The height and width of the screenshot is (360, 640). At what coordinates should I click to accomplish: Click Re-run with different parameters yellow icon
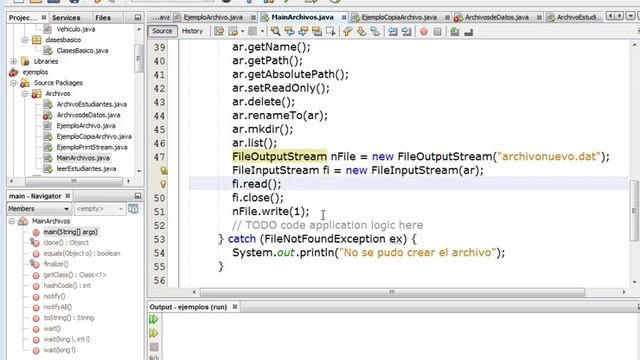(x=153, y=333)
